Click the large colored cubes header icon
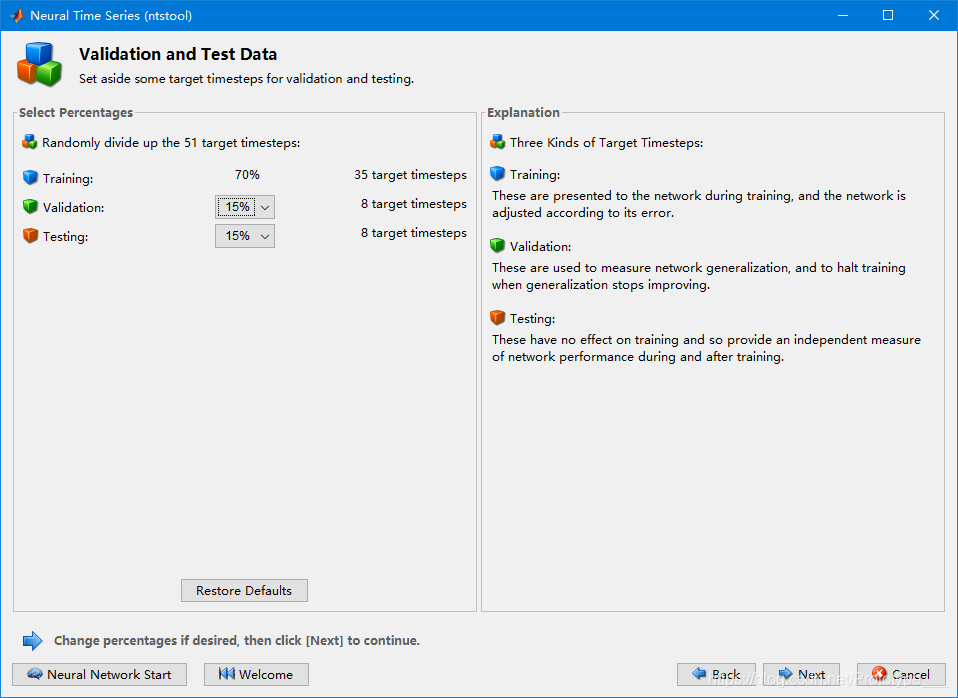958x698 pixels. (39, 64)
